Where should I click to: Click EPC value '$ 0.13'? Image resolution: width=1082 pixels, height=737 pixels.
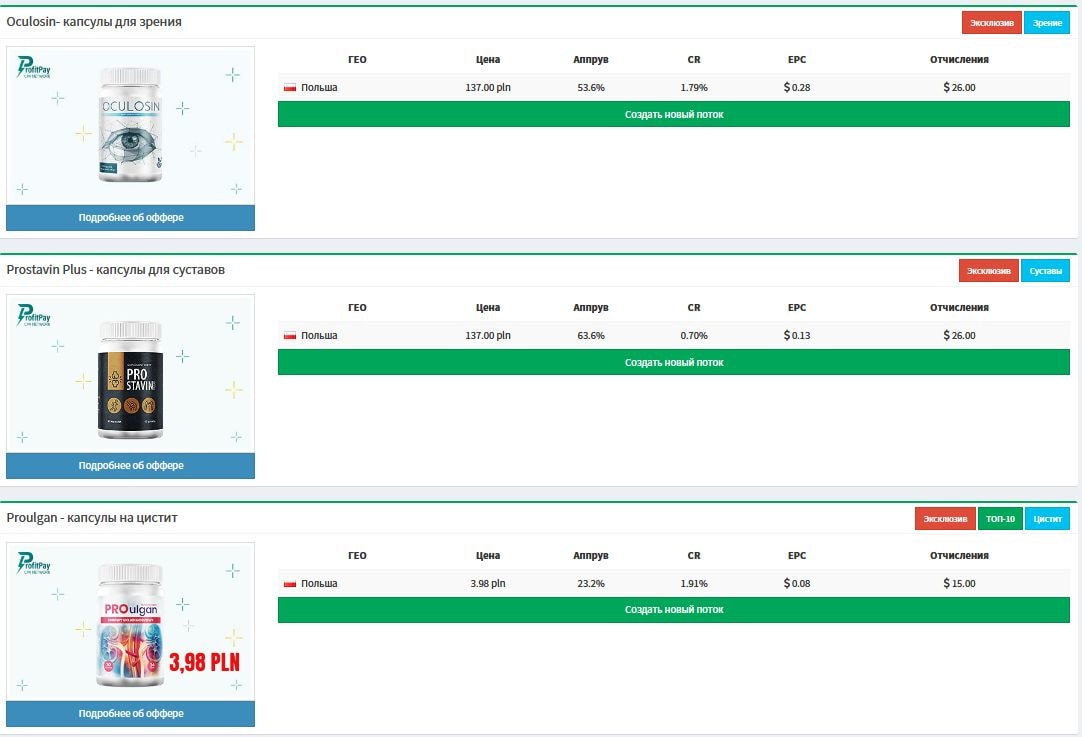tap(797, 335)
